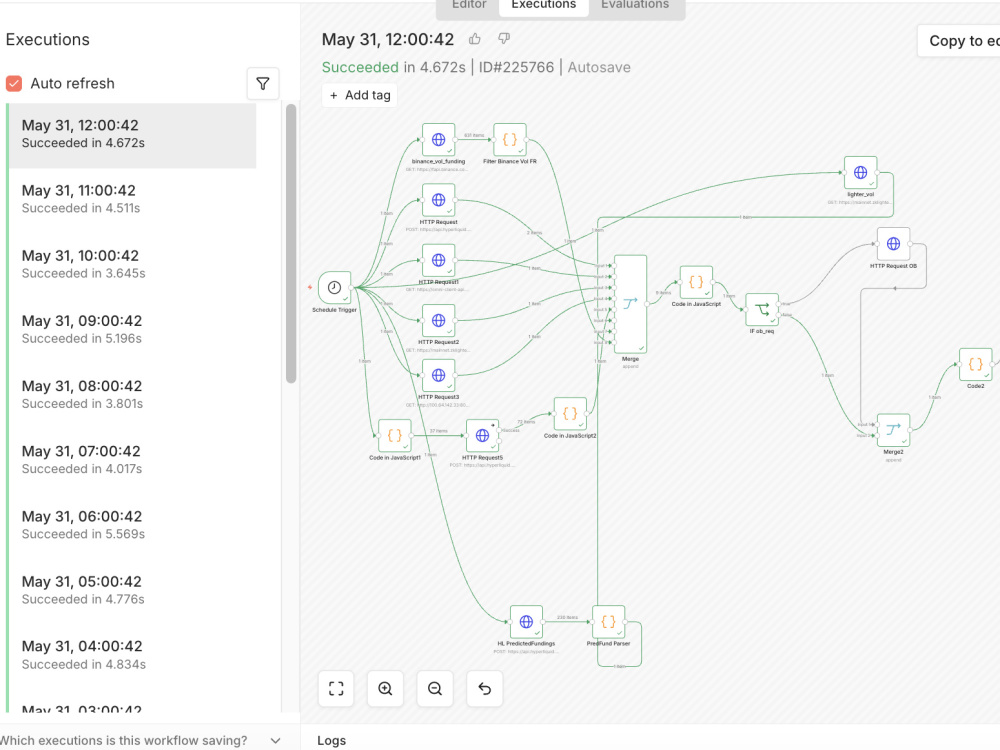
Task: Switch to the Executions tab
Action: point(543,5)
